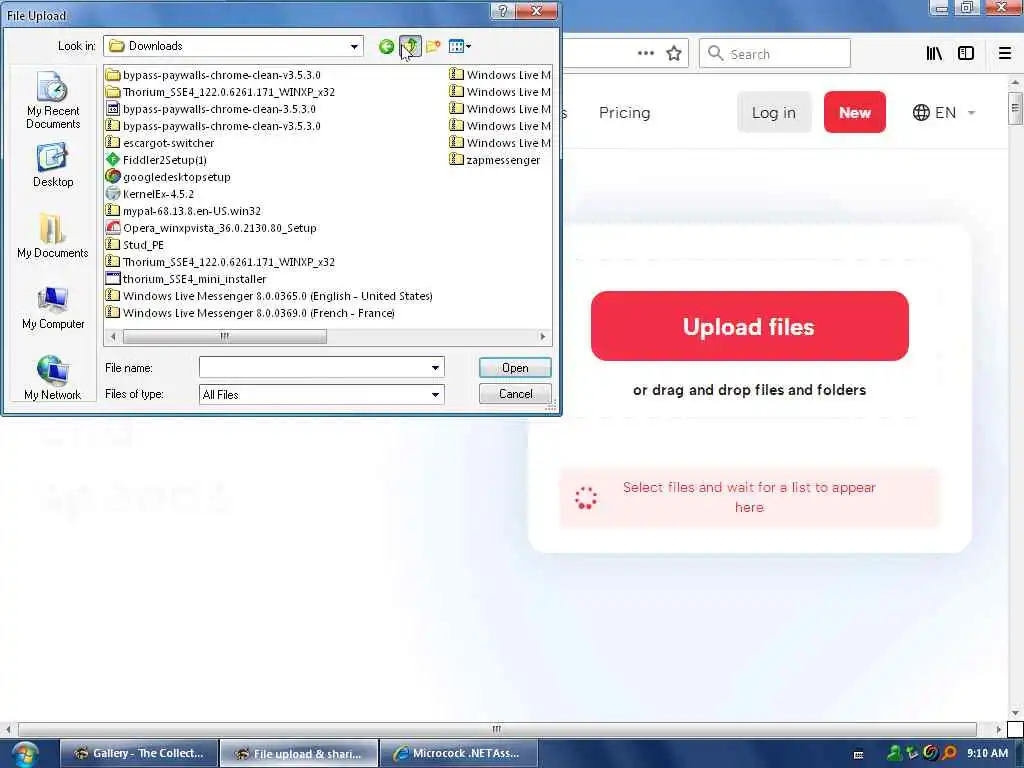Select Opera_winxpvista_36.0.2130.80_Setup file
Screen dimensions: 1024x768
[x=211, y=227]
